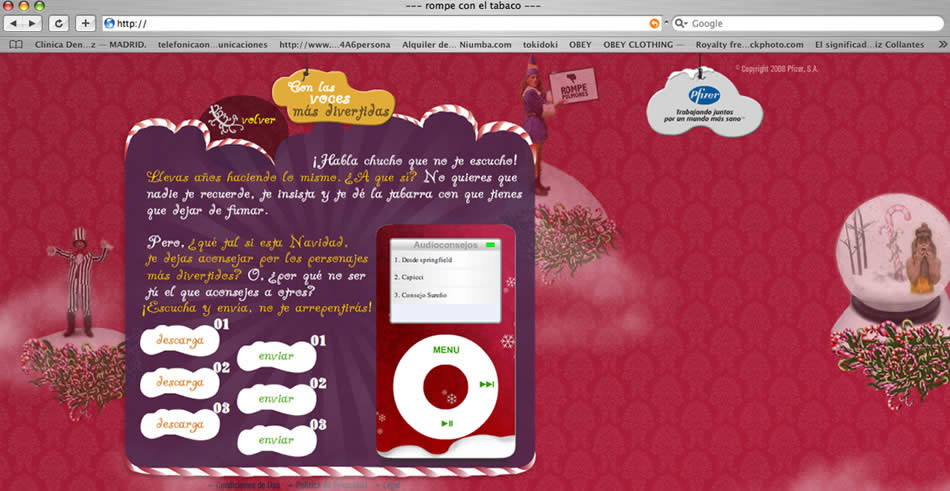Select track 1. Desde springfield on the iPod
The height and width of the screenshot is (491, 950).
(445, 260)
